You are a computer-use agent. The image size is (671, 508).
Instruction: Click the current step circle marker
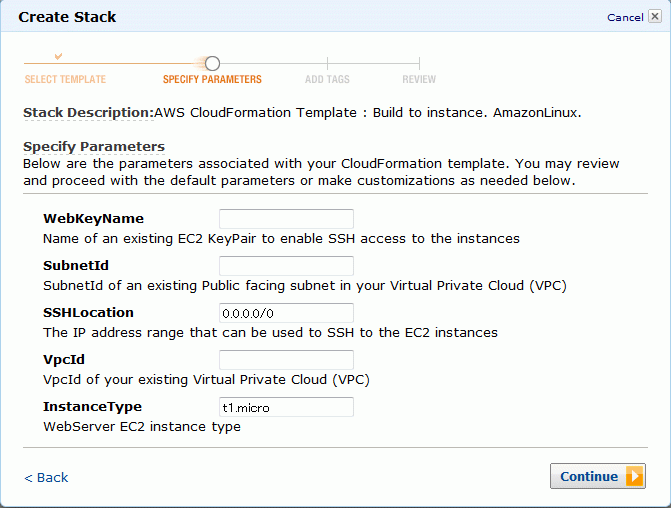(212, 64)
